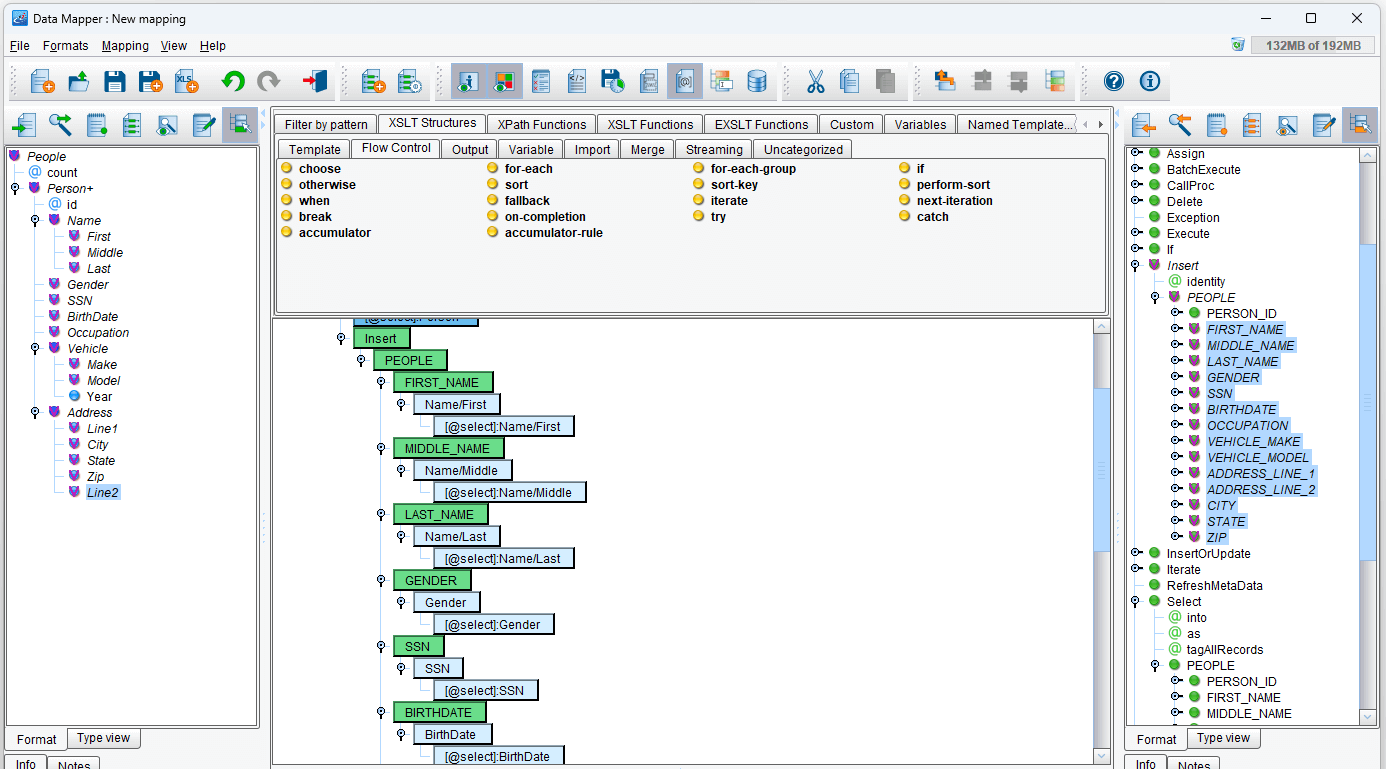Select the perform-sort XSLT structure

click(954, 185)
